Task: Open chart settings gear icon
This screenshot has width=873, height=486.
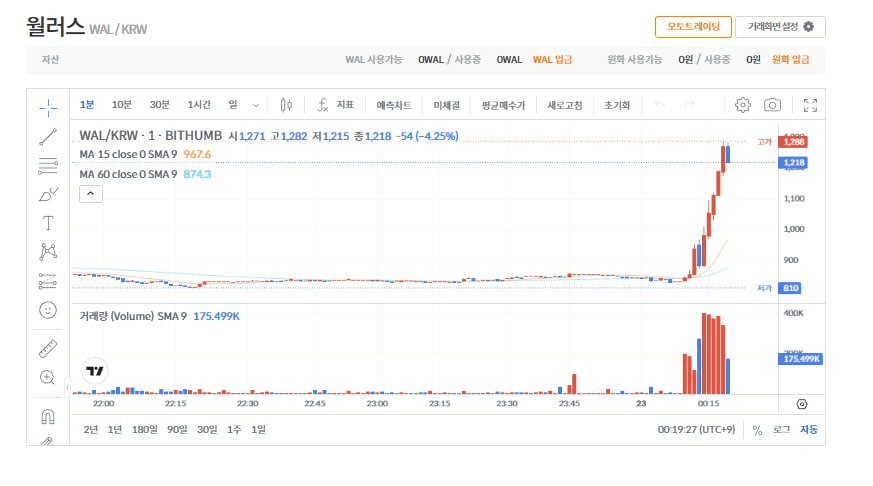Action: coord(743,105)
